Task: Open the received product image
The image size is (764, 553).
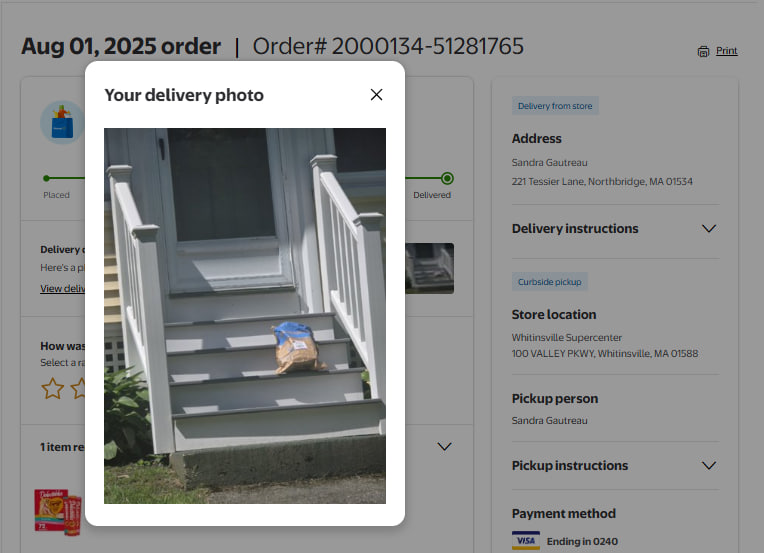Action: coord(58,512)
